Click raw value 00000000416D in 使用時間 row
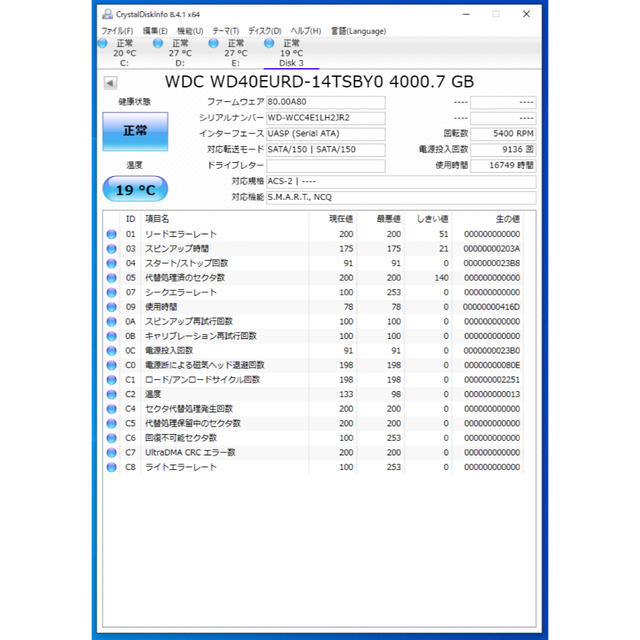The image size is (640, 640). tap(491, 307)
